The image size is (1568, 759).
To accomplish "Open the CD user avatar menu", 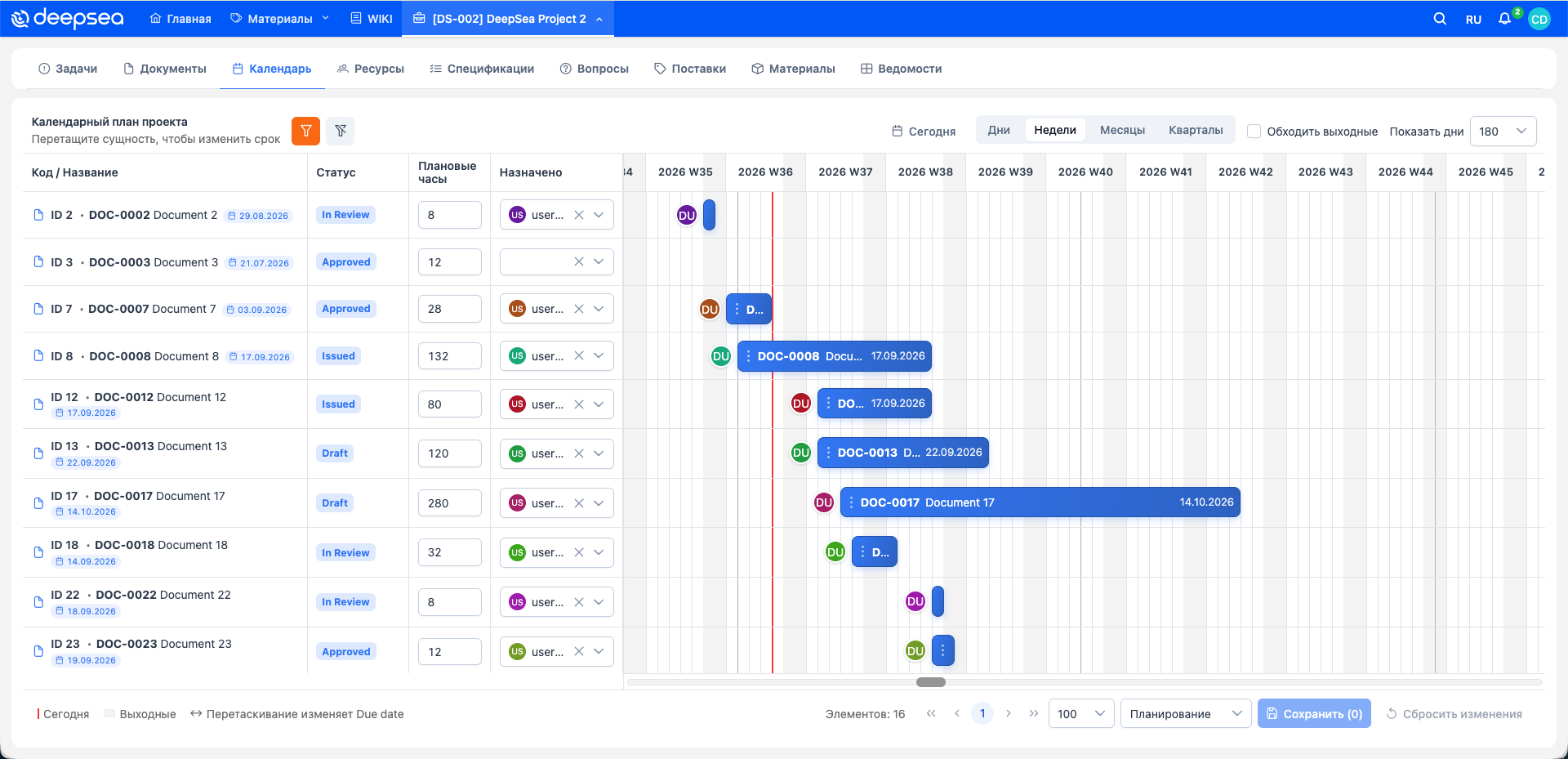I will [1539, 19].
